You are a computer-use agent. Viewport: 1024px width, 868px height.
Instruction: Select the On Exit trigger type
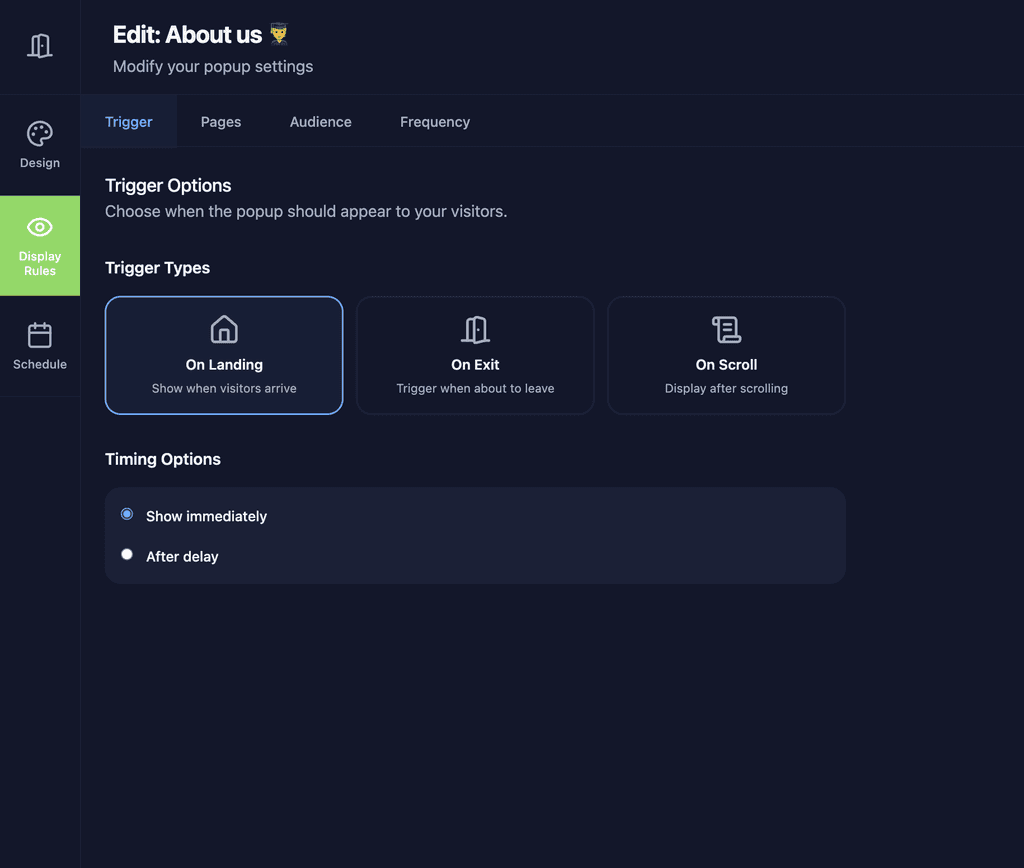(475, 355)
